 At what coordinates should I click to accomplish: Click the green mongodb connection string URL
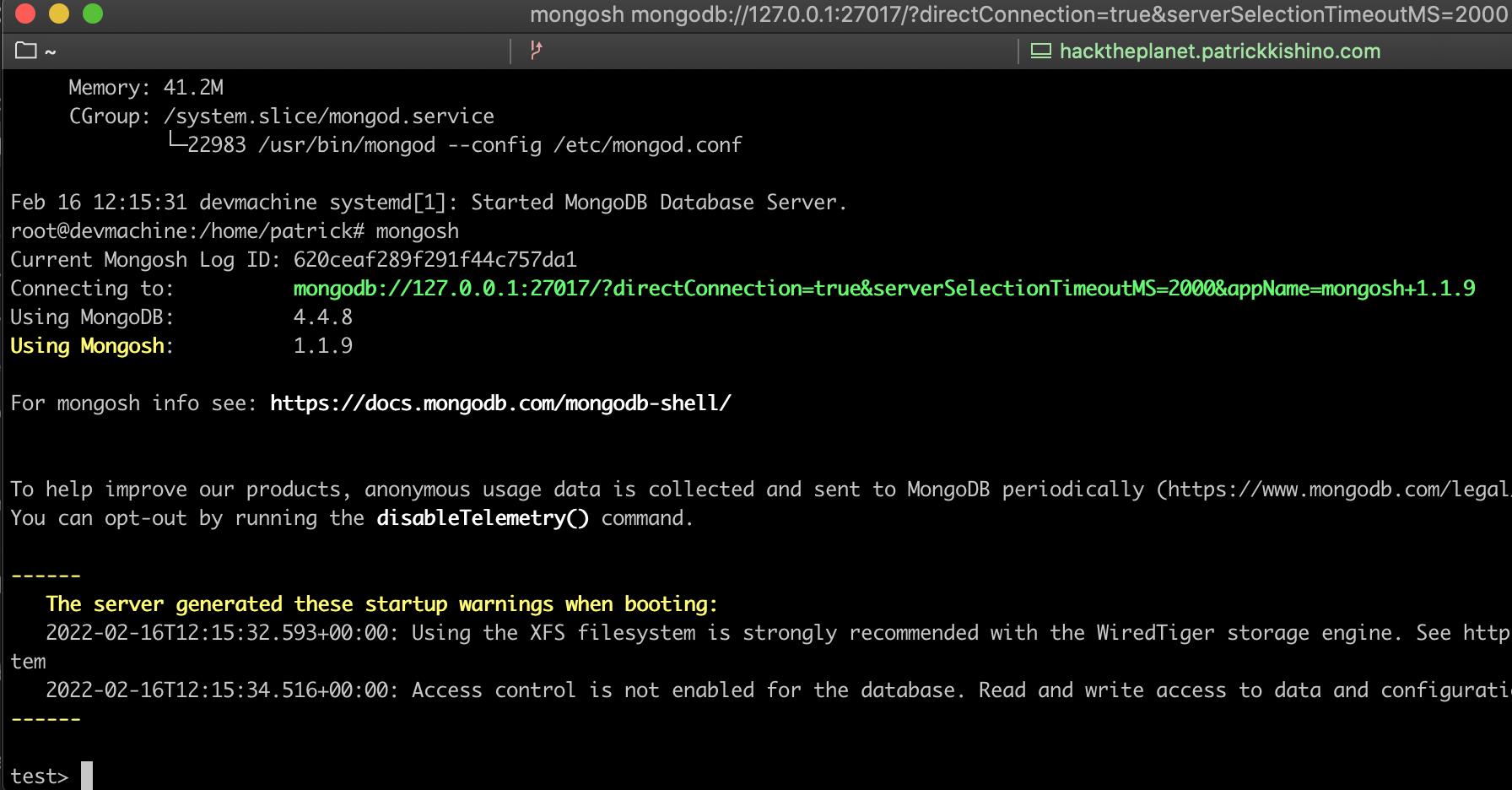pyautogui.click(x=884, y=288)
